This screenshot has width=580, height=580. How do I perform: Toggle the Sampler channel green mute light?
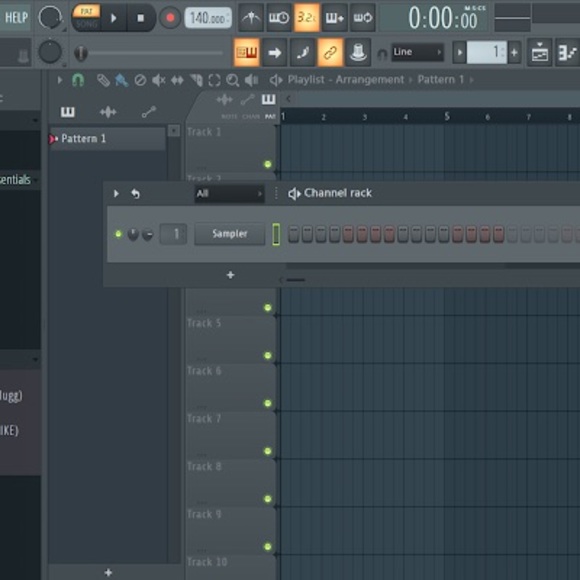click(x=118, y=234)
